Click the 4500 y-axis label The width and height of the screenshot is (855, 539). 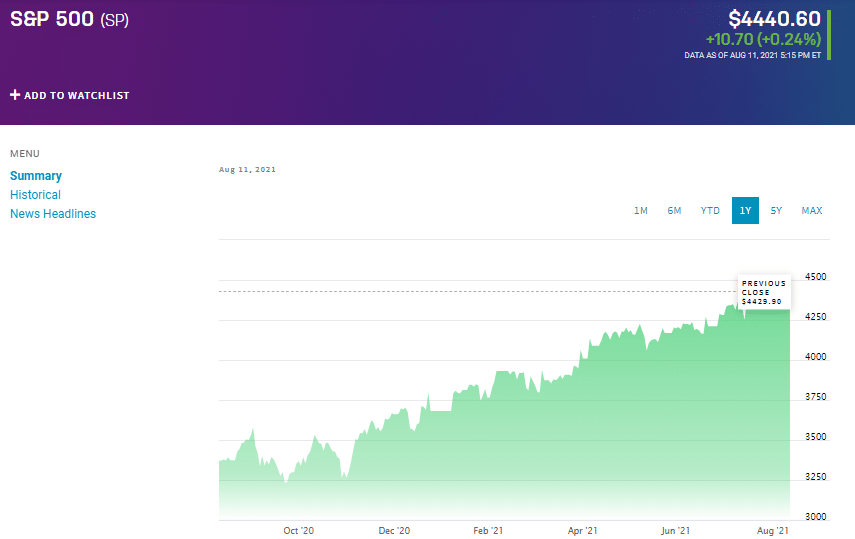[816, 277]
